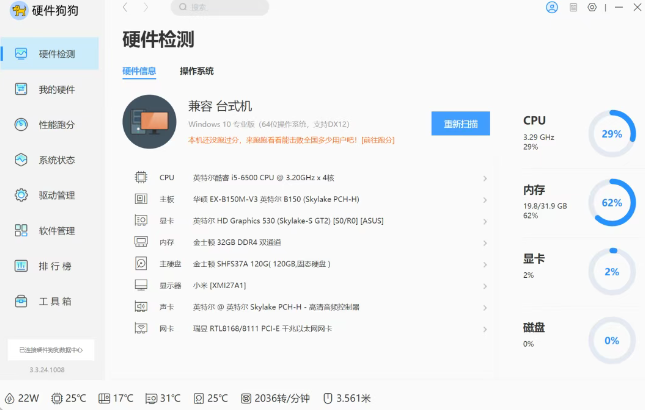645x410 pixels.
Task: Switch to the 硬件信息 tab
Action: point(139,71)
